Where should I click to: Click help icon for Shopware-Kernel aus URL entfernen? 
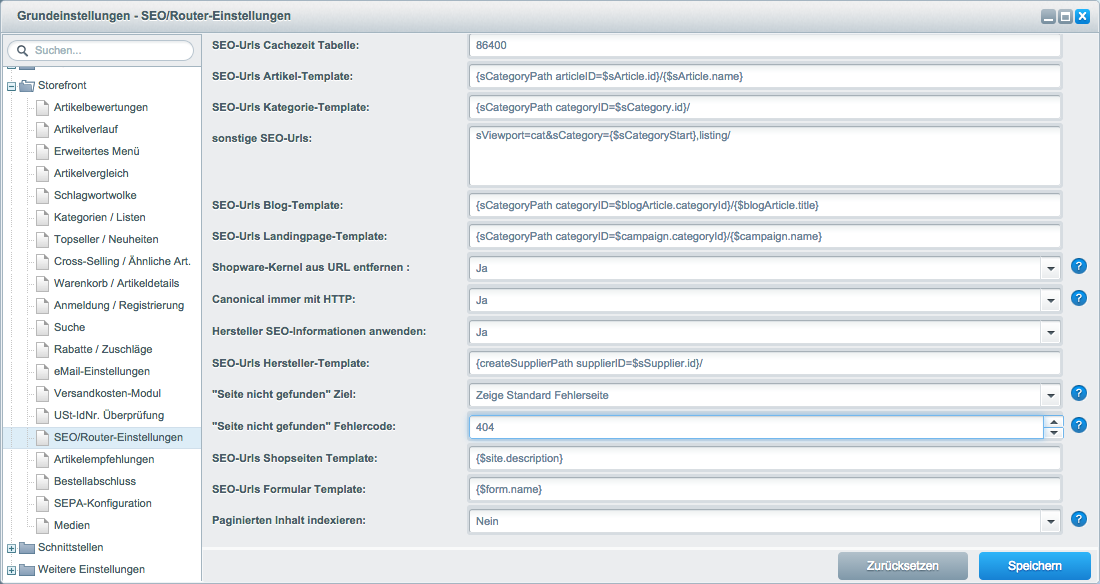point(1078,266)
